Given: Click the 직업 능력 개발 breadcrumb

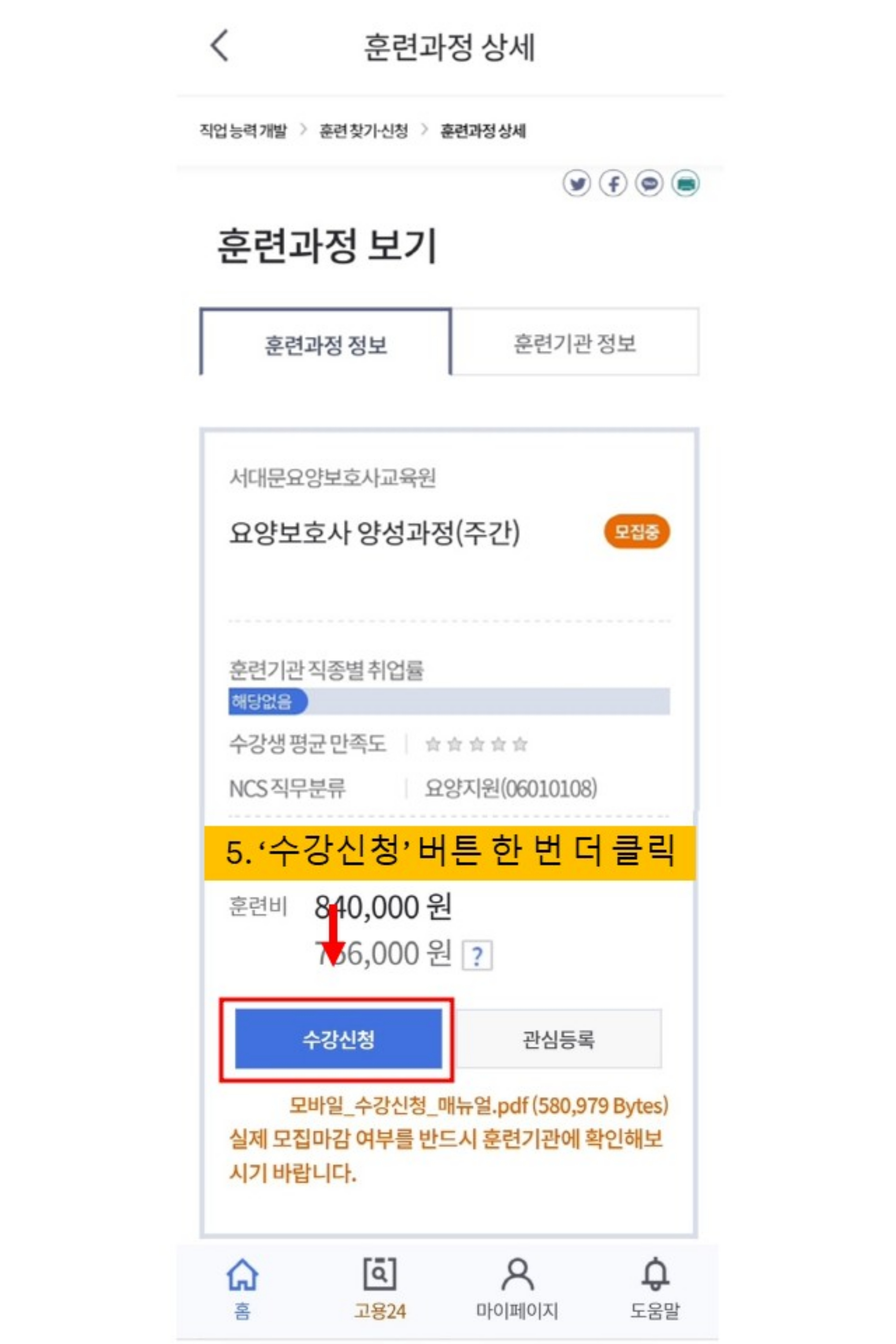Looking at the screenshot, I should 243,131.
